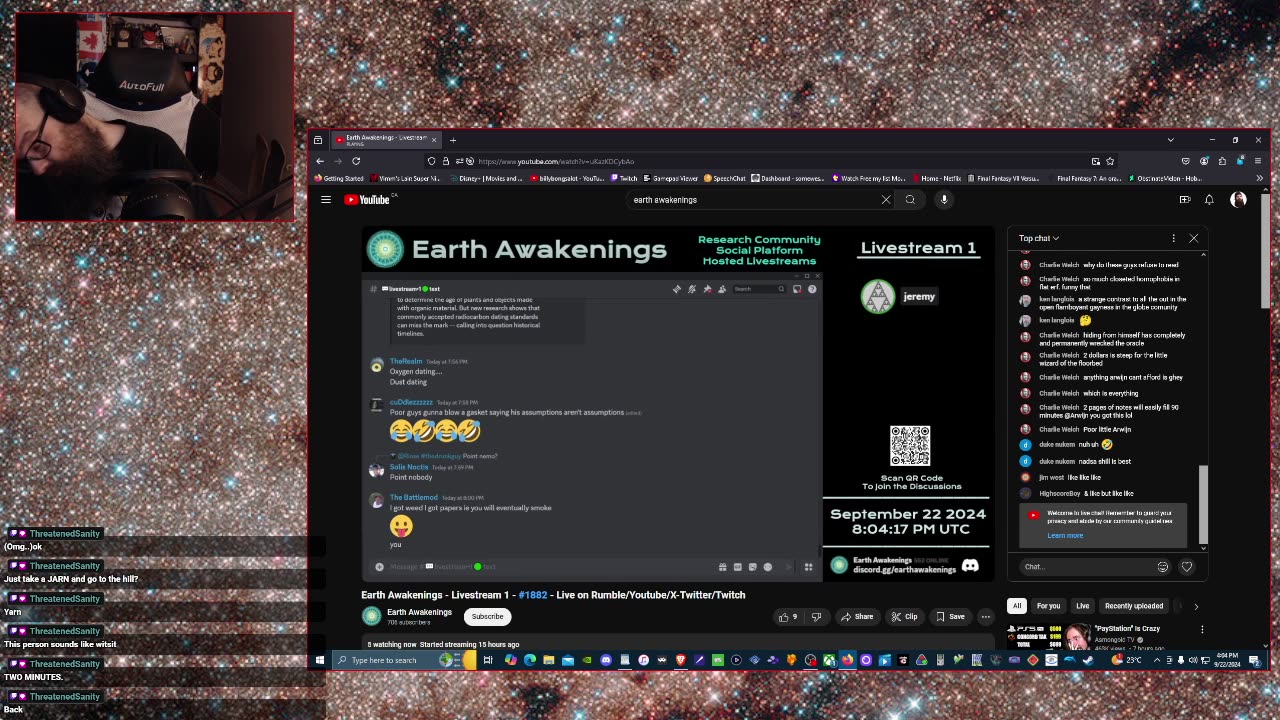Click the YouTube search field text

pyautogui.click(x=665, y=200)
